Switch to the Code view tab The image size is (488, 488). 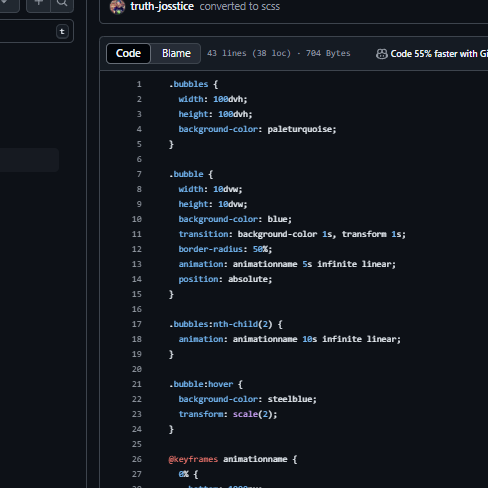pyautogui.click(x=128, y=53)
